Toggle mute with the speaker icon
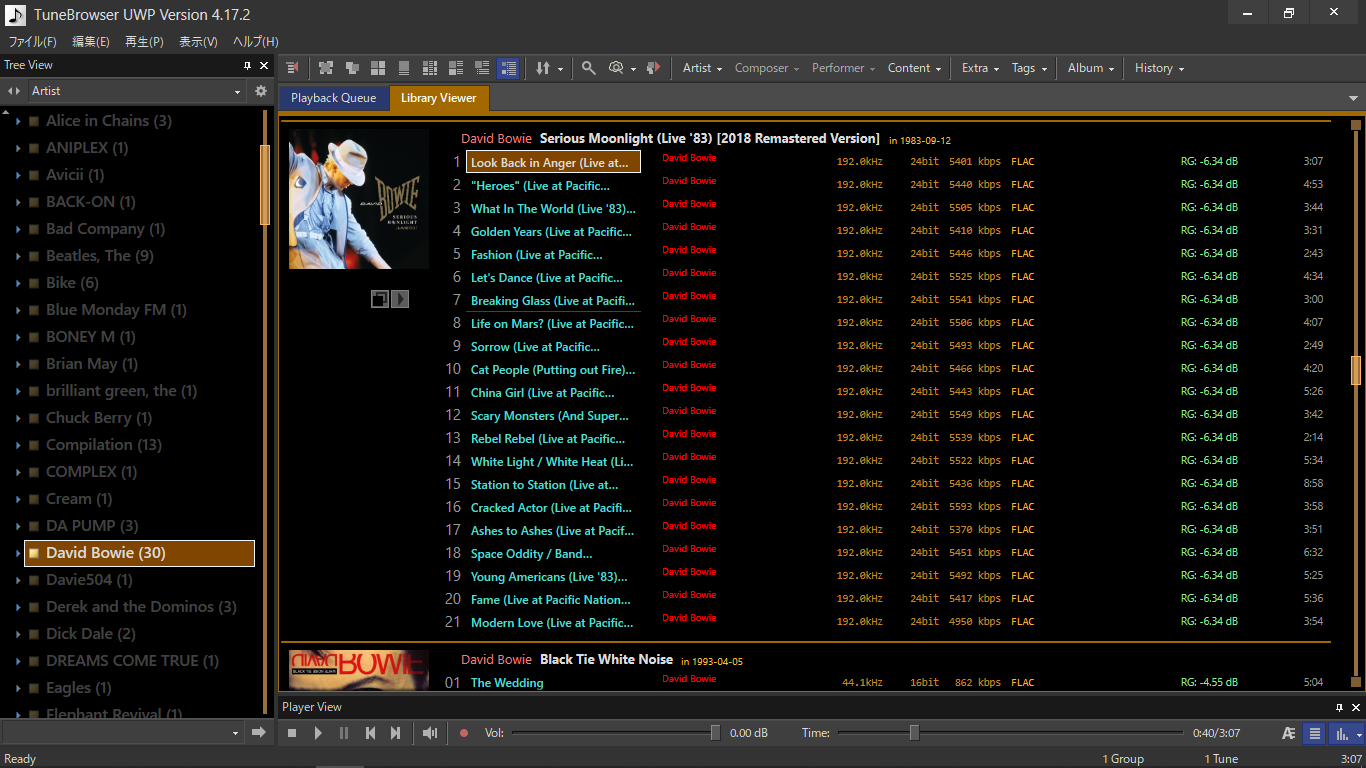The height and width of the screenshot is (768, 1366). tap(430, 733)
